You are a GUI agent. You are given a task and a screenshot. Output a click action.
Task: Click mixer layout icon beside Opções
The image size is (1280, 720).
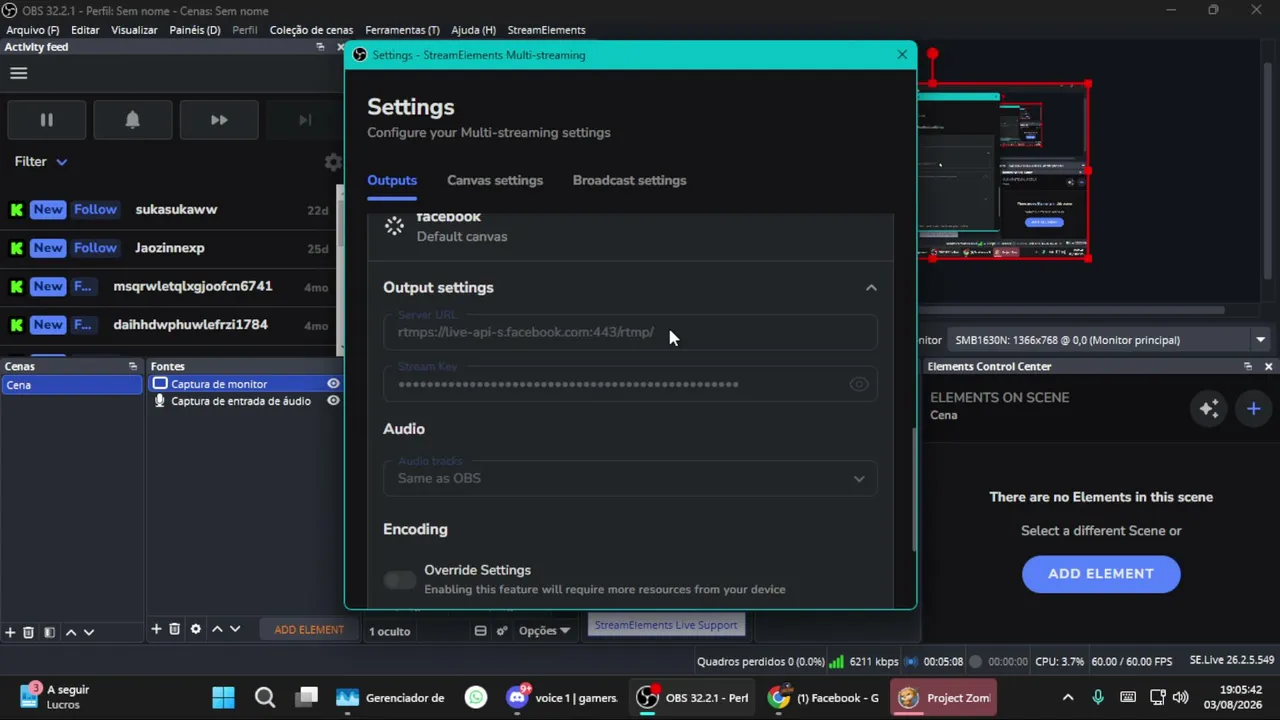point(480,631)
